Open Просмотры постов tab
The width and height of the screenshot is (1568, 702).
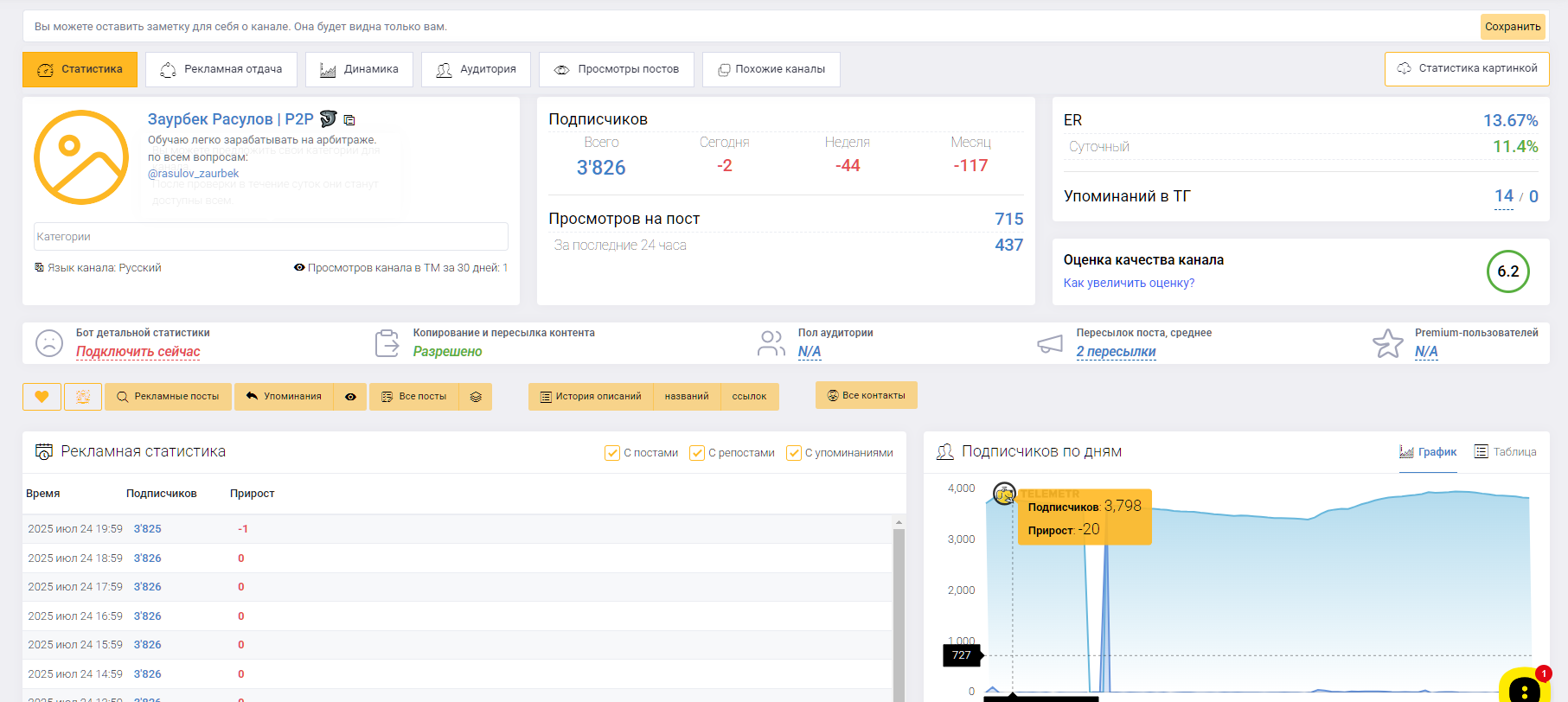tap(617, 69)
